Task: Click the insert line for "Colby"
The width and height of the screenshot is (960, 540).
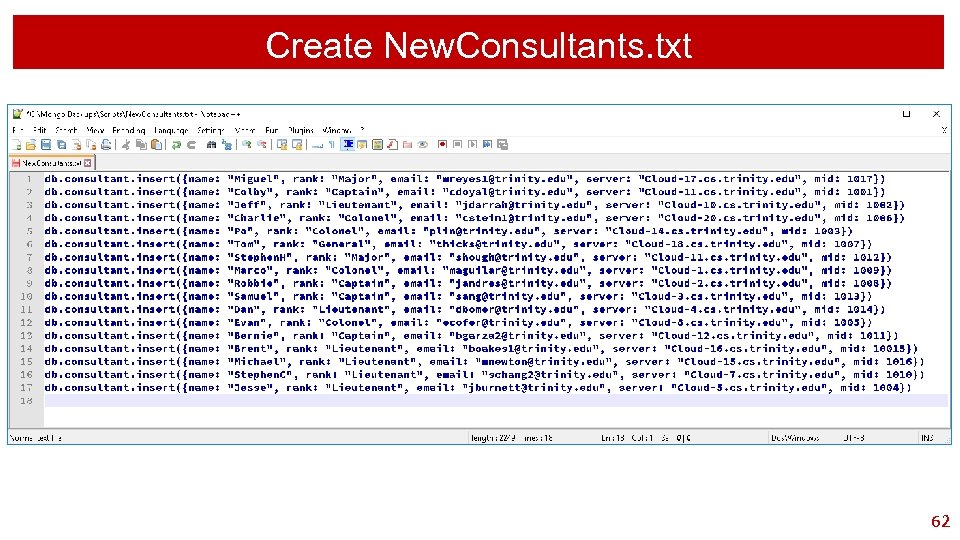Action: coord(465,192)
